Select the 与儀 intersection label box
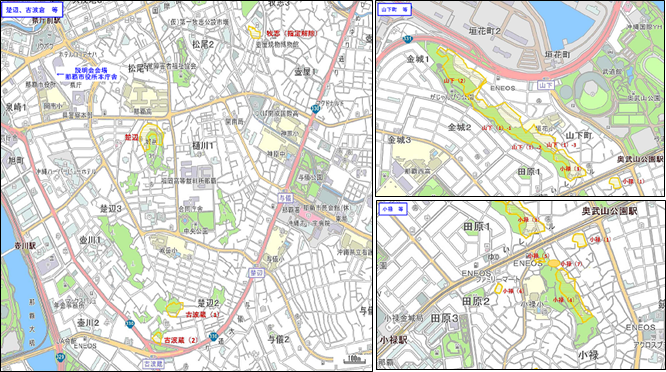This screenshot has height=372, width=666. 285,197
